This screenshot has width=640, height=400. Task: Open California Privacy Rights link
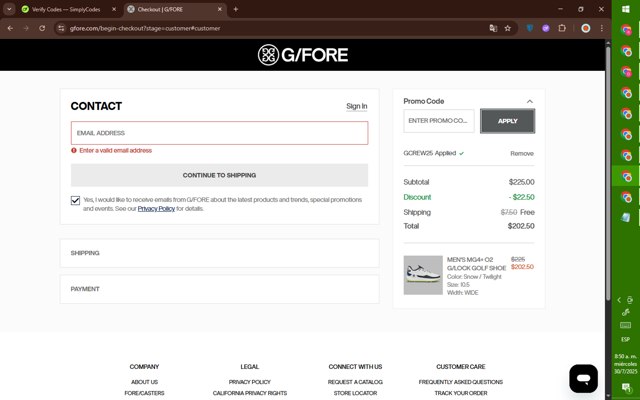point(250,393)
